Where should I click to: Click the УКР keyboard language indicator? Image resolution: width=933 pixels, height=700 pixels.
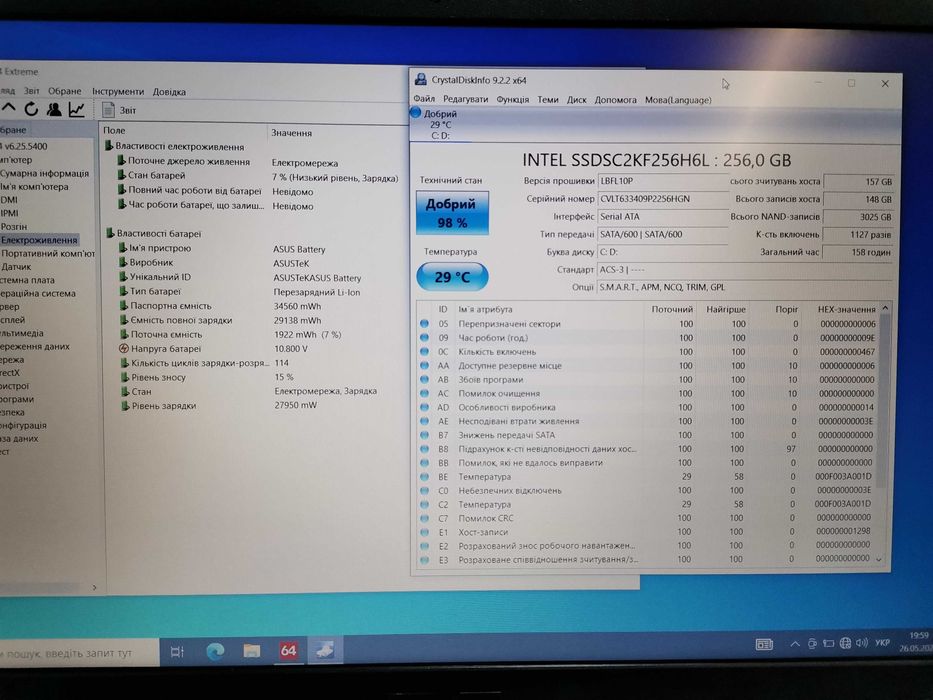click(882, 642)
